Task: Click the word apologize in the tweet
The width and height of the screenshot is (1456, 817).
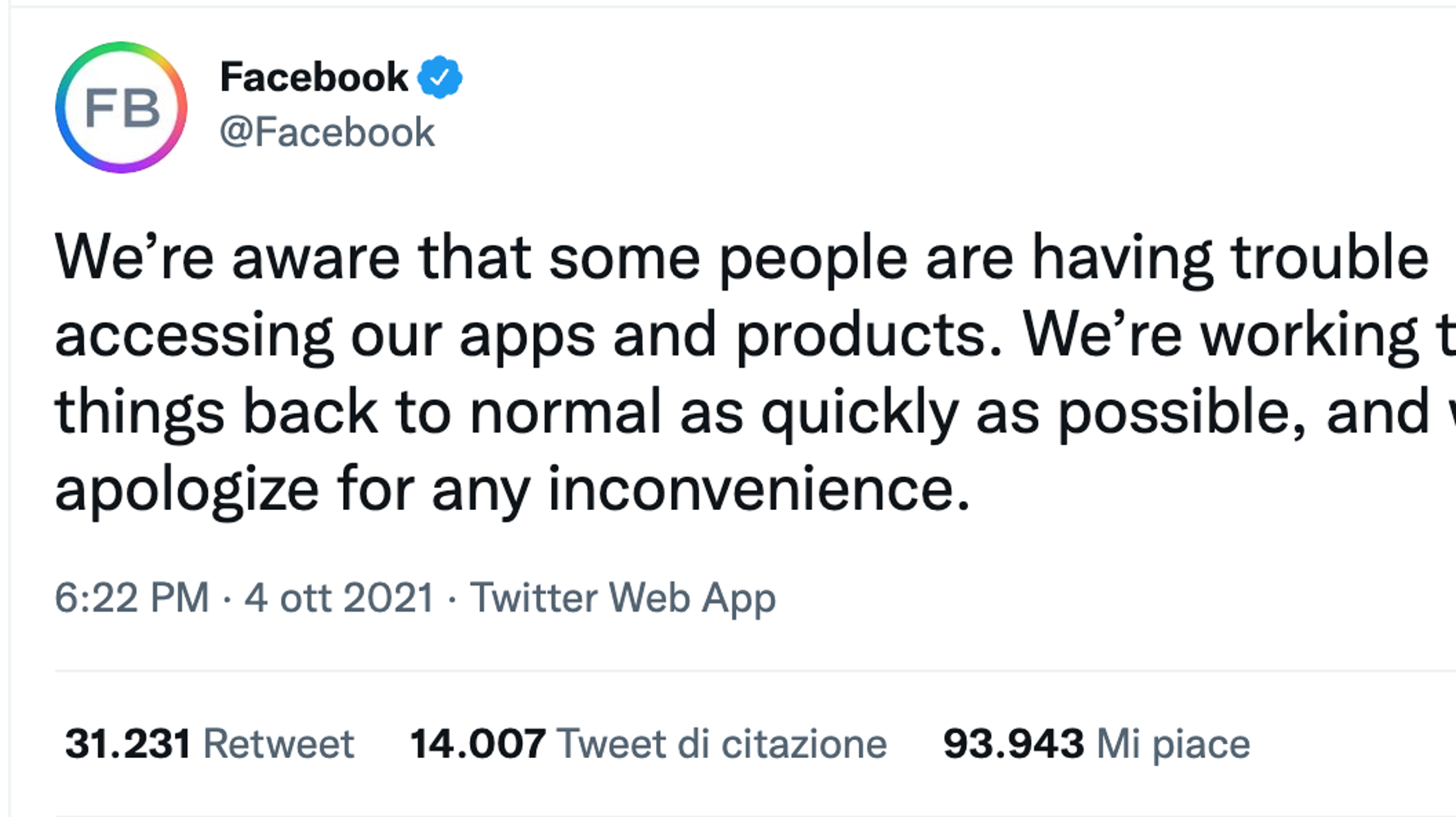Action: coord(187,490)
